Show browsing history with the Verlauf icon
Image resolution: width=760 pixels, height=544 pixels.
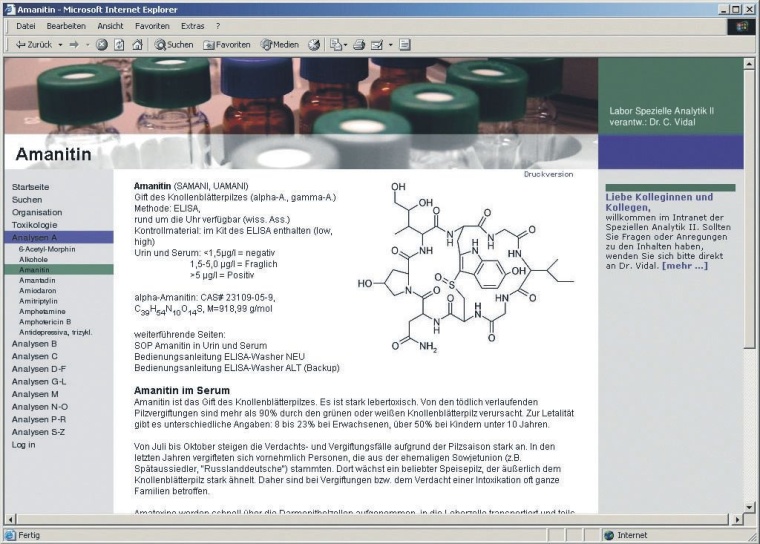[x=314, y=45]
